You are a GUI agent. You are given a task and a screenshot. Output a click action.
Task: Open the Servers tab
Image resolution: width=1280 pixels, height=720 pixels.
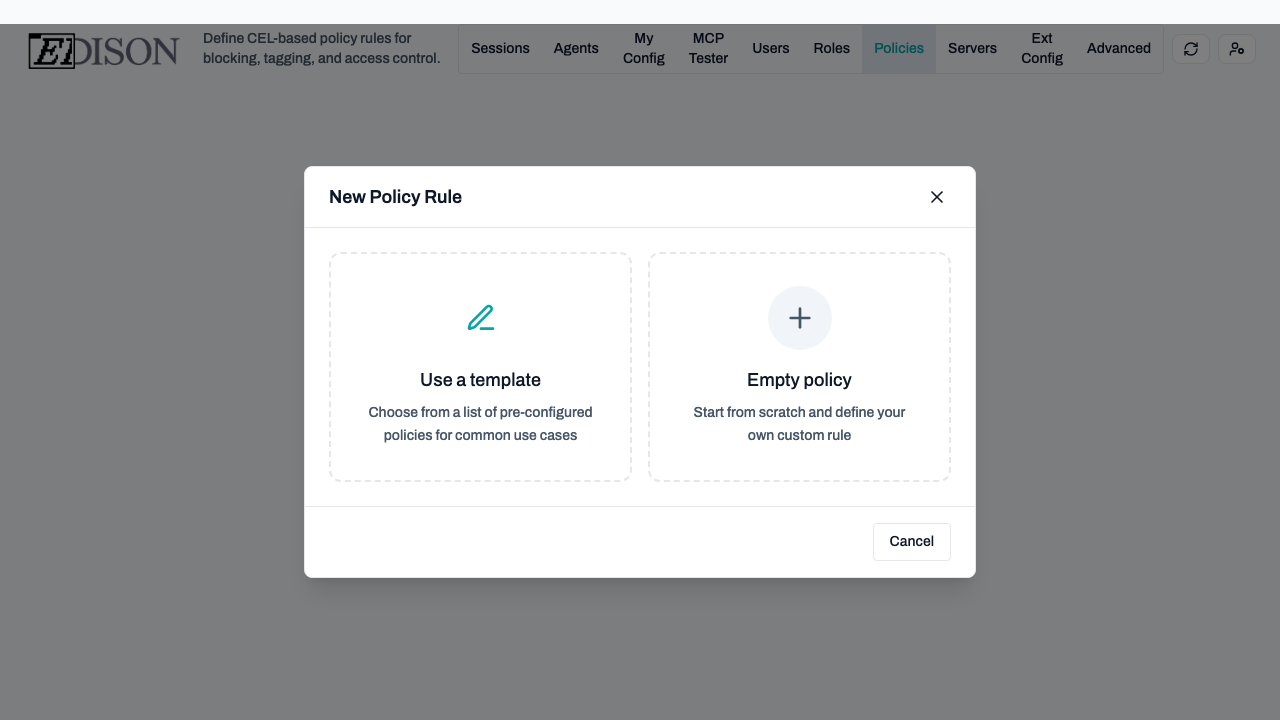(x=972, y=48)
